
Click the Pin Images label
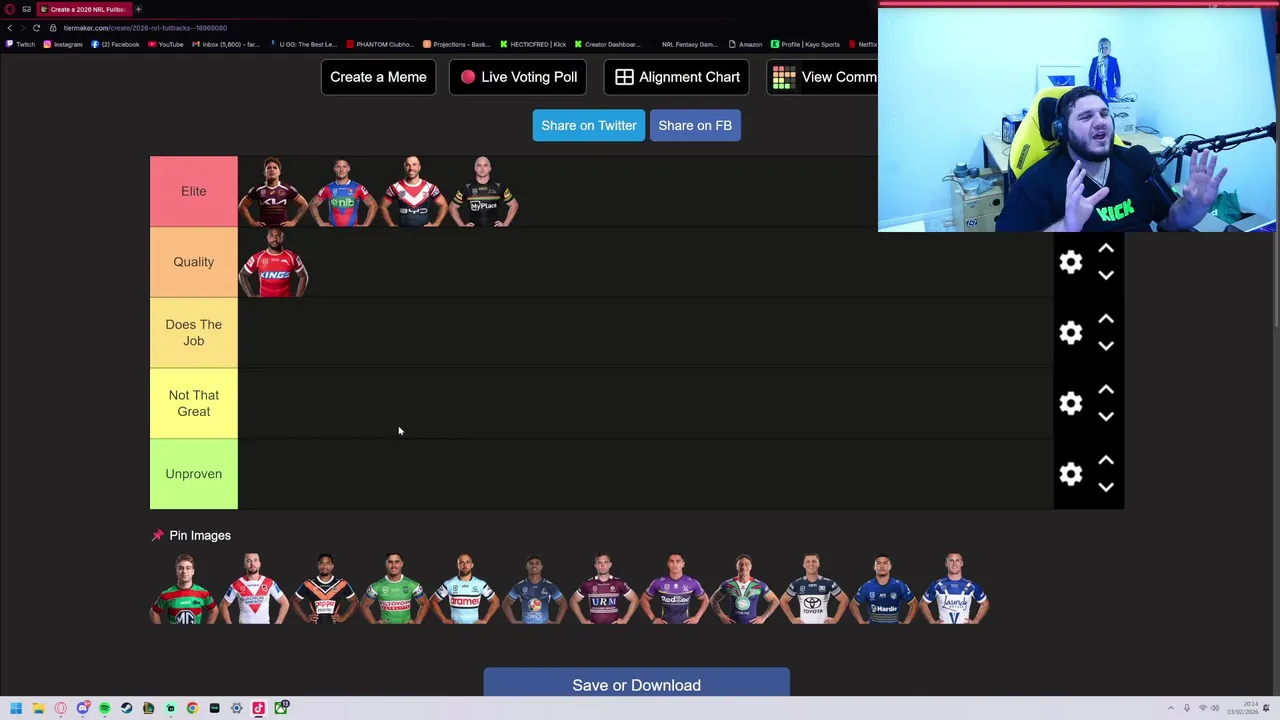pyautogui.click(x=200, y=536)
